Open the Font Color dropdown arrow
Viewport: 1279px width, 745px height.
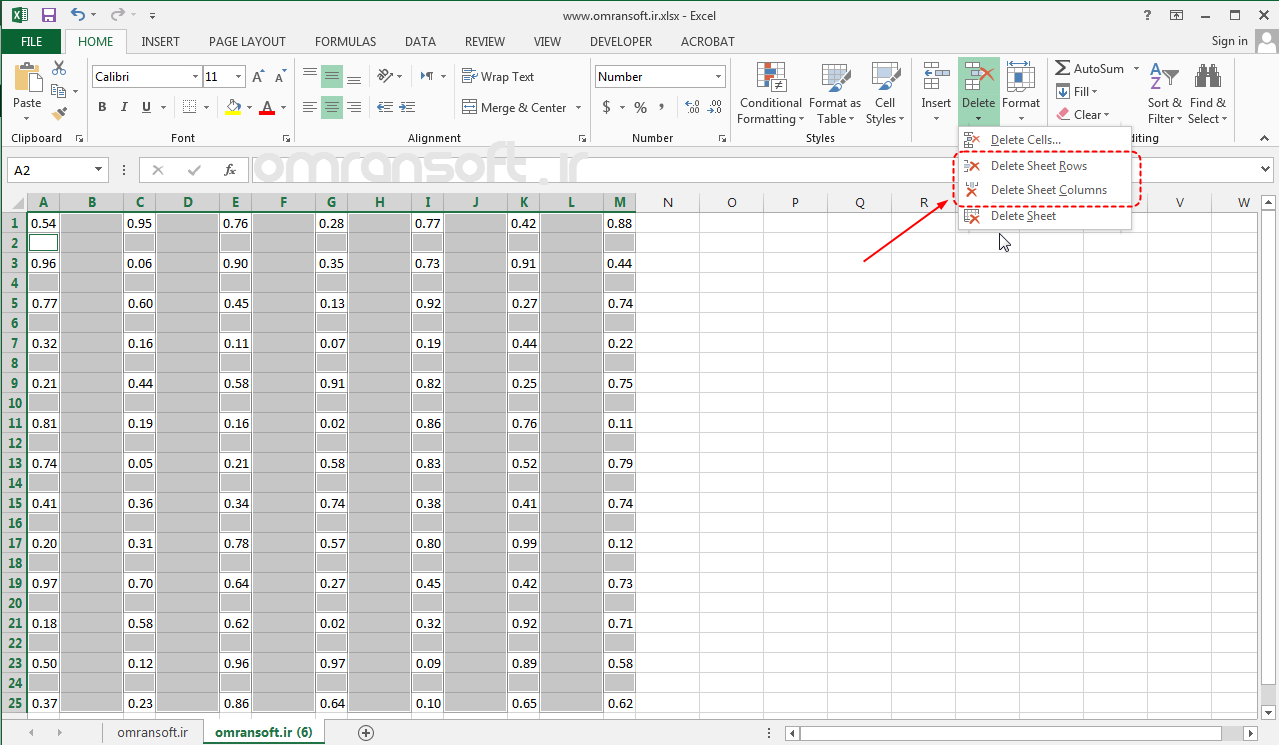click(x=283, y=107)
